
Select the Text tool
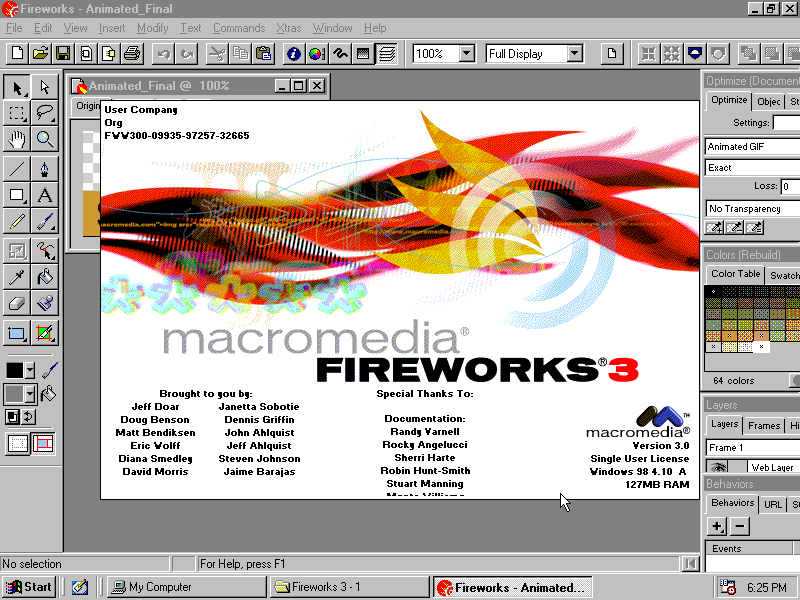[x=44, y=195]
